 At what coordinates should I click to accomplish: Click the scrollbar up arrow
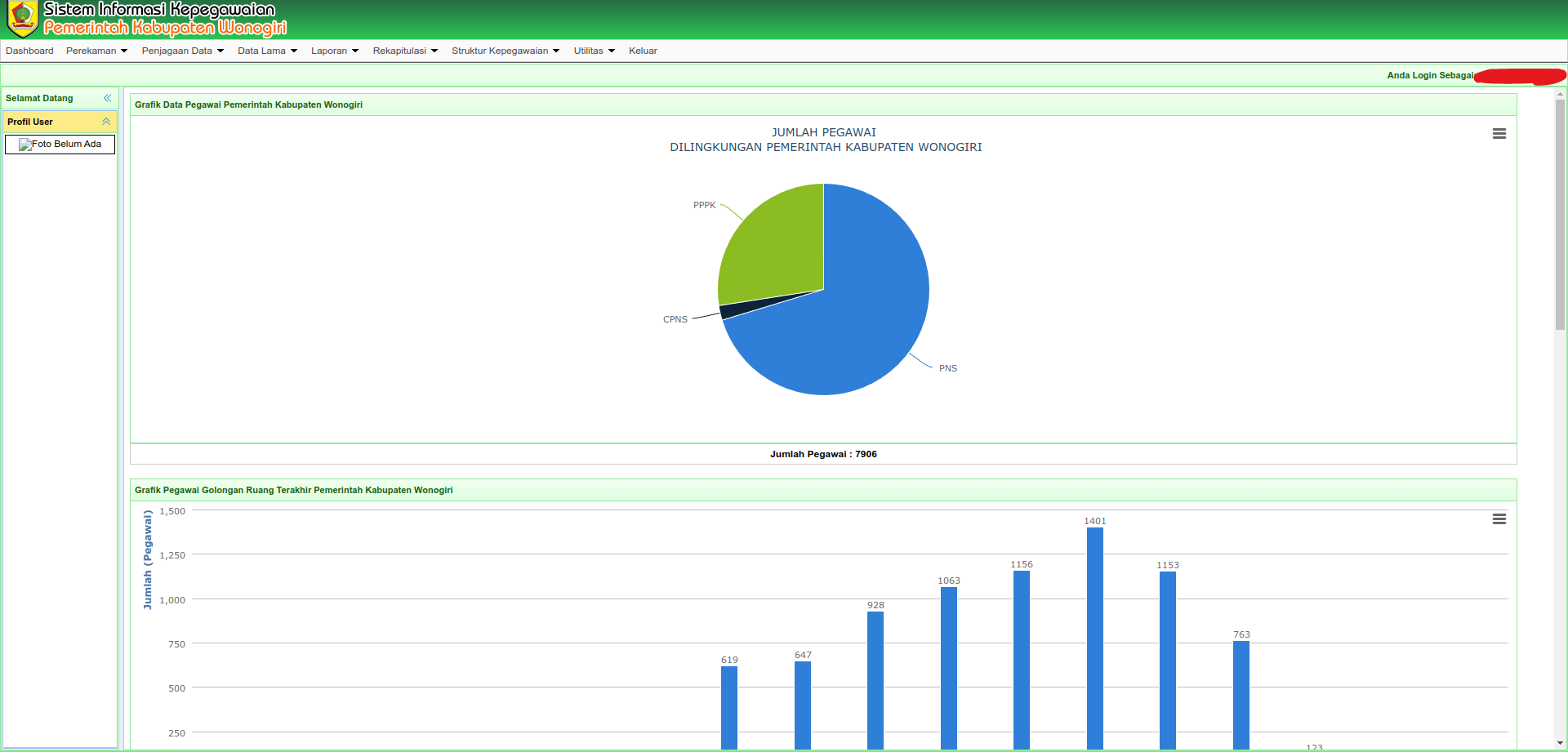[1560, 94]
